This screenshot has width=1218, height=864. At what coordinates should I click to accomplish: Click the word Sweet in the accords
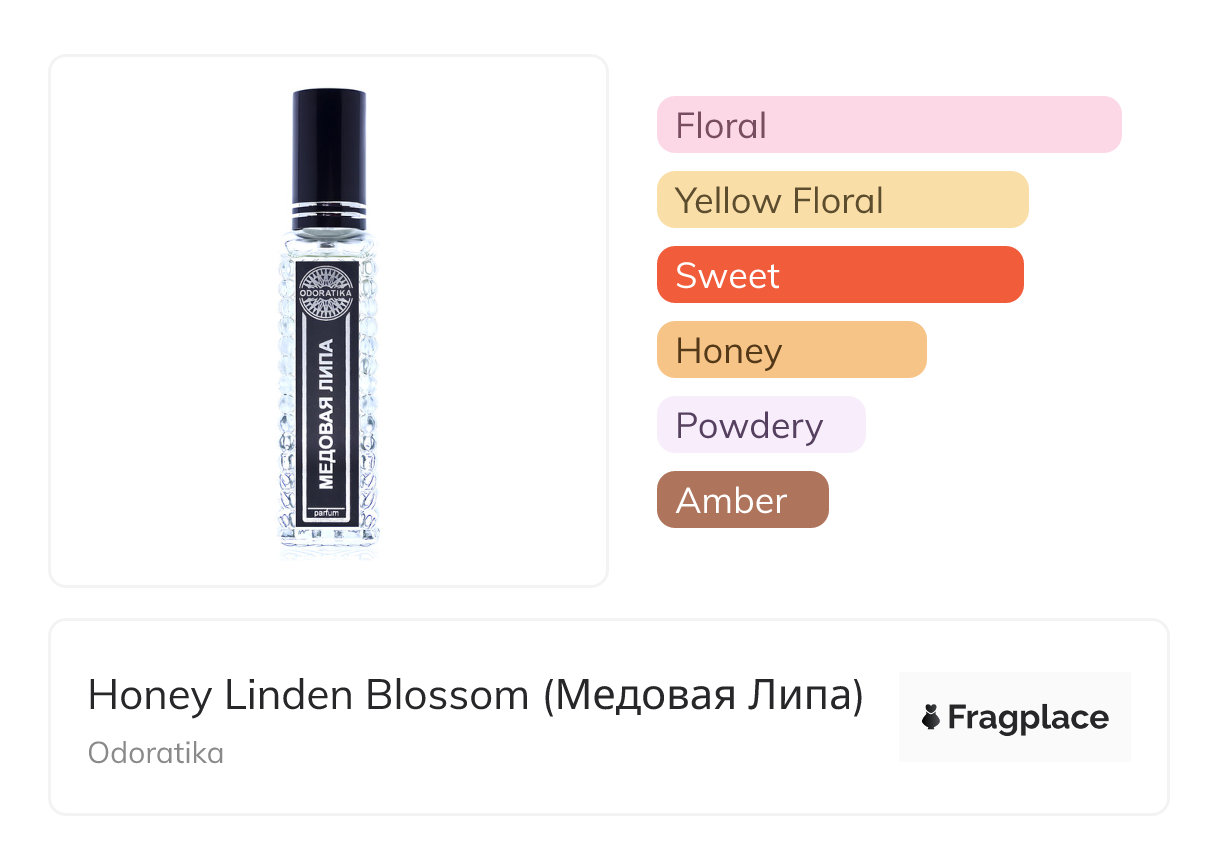(727, 276)
